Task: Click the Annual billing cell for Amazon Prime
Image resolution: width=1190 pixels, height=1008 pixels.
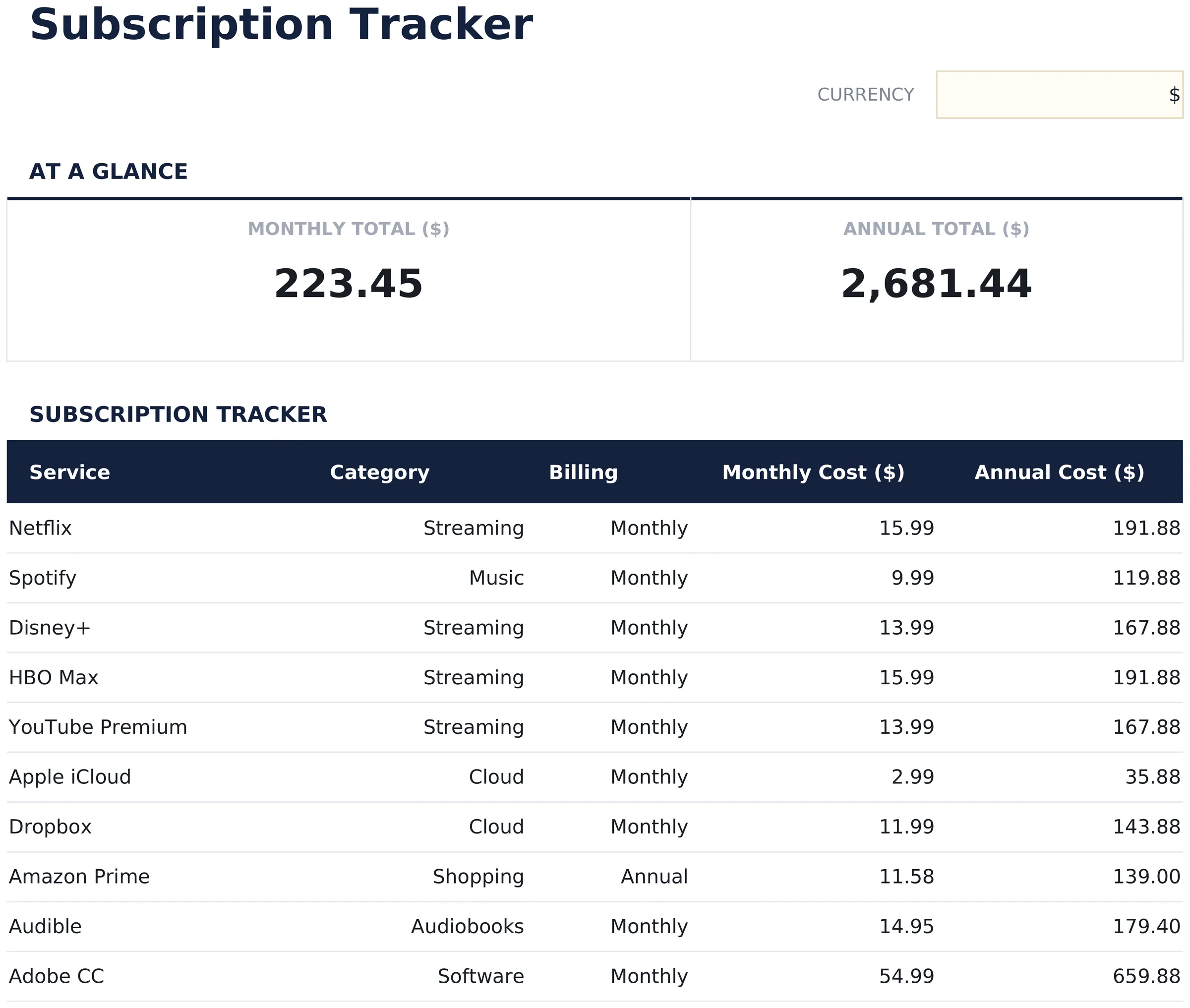Action: [654, 877]
